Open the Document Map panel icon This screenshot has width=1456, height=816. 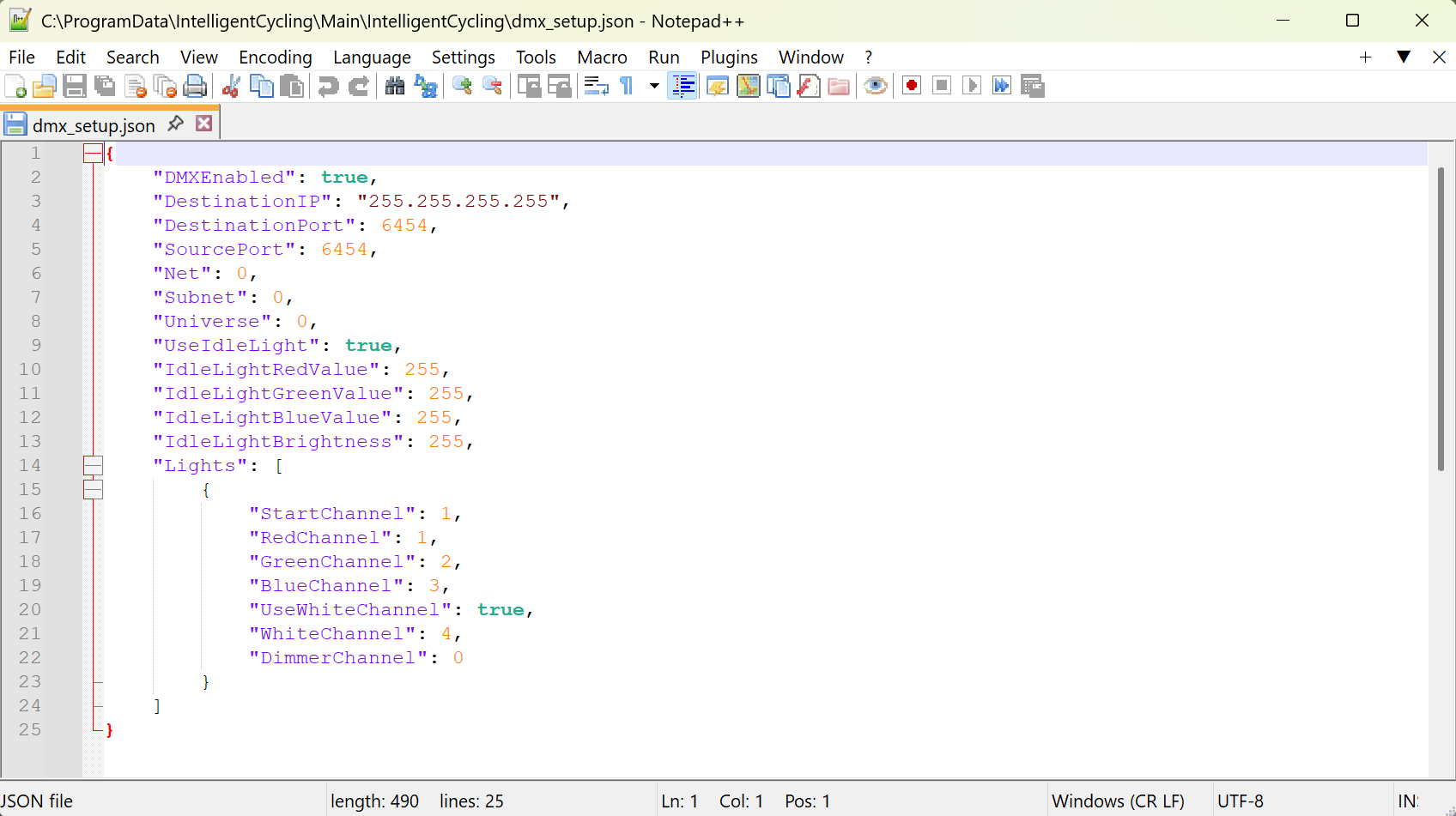[749, 86]
